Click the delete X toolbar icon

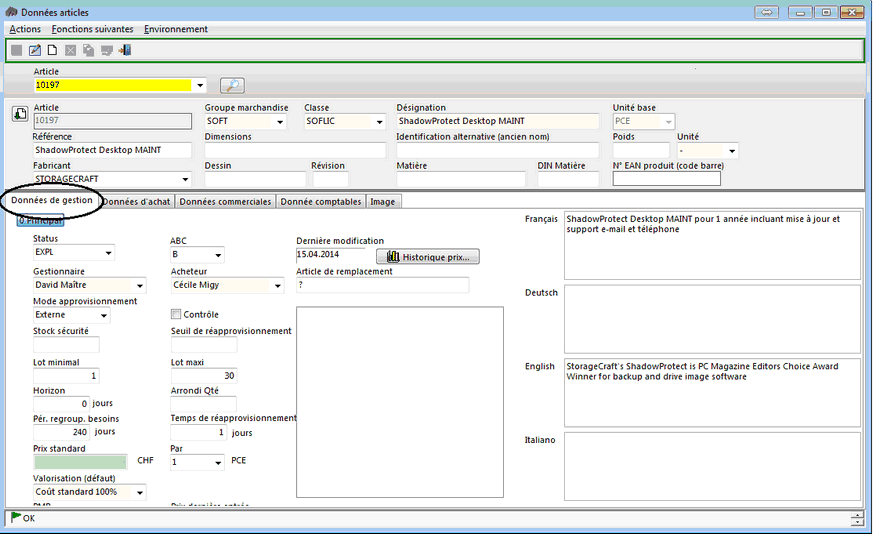[70, 51]
